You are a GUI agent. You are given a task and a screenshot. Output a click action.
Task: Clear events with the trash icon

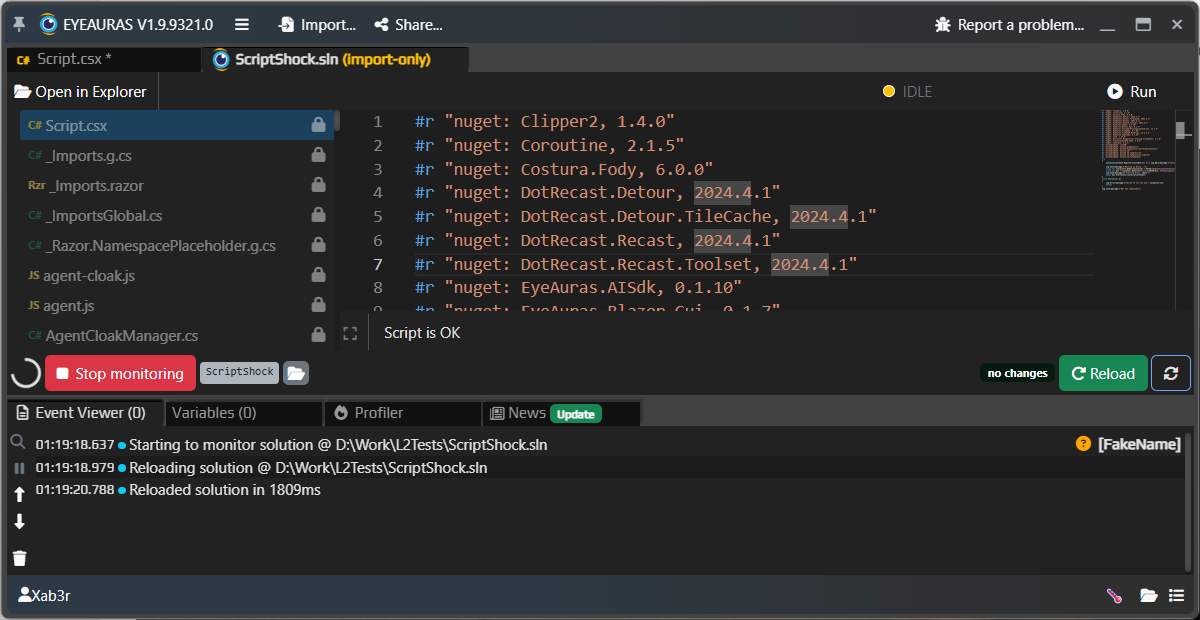[x=19, y=558]
